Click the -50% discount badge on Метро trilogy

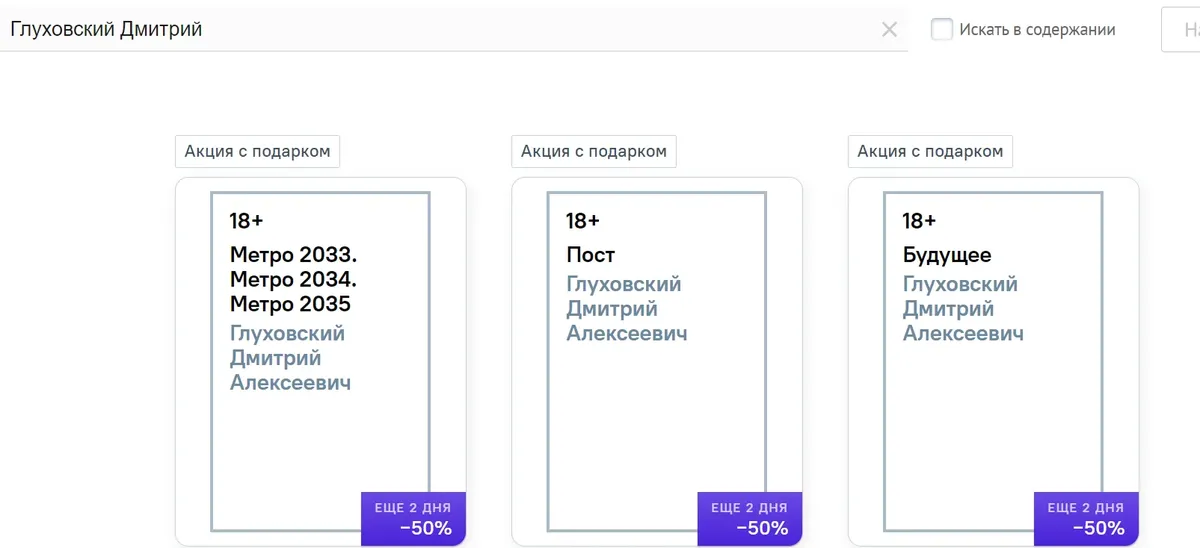coord(413,519)
